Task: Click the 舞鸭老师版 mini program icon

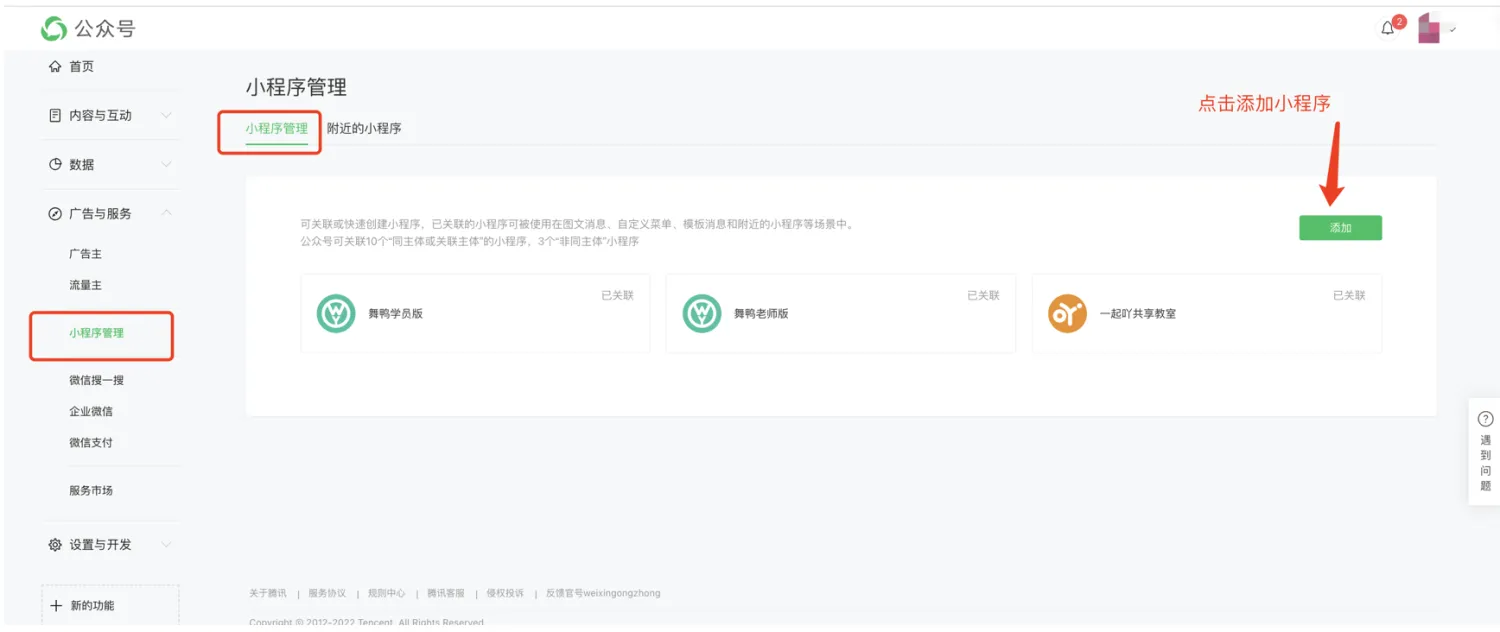Action: (702, 313)
